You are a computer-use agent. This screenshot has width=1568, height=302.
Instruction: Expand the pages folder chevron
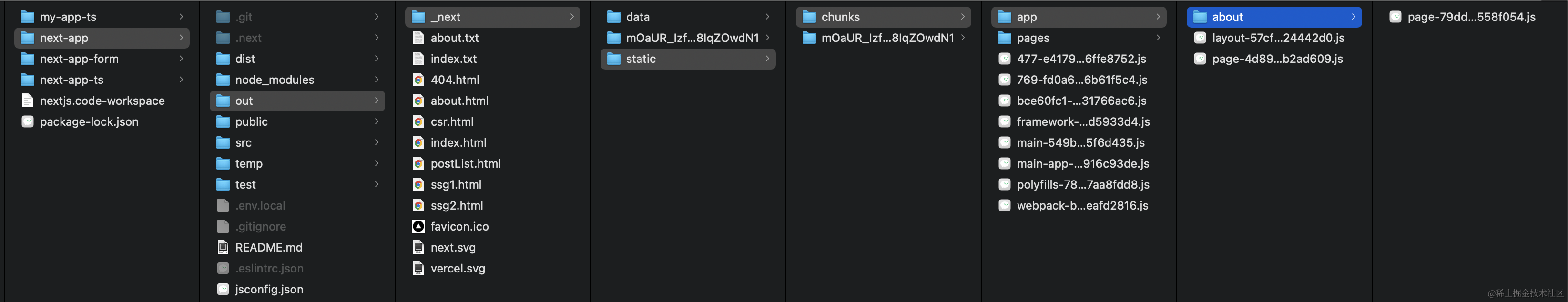1158,38
